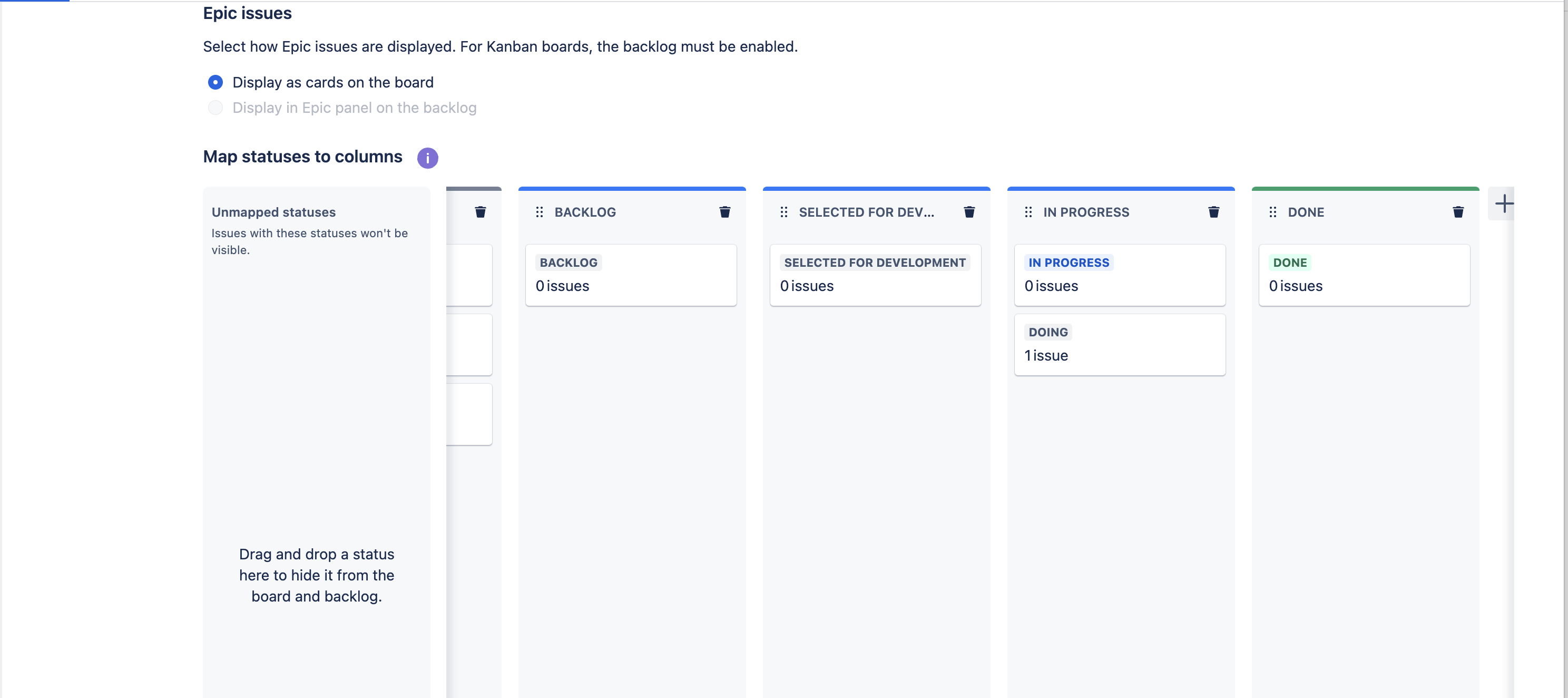Viewport: 1568px width, 698px height.
Task: Click the Unmapped statuses drop area
Action: pos(317,574)
